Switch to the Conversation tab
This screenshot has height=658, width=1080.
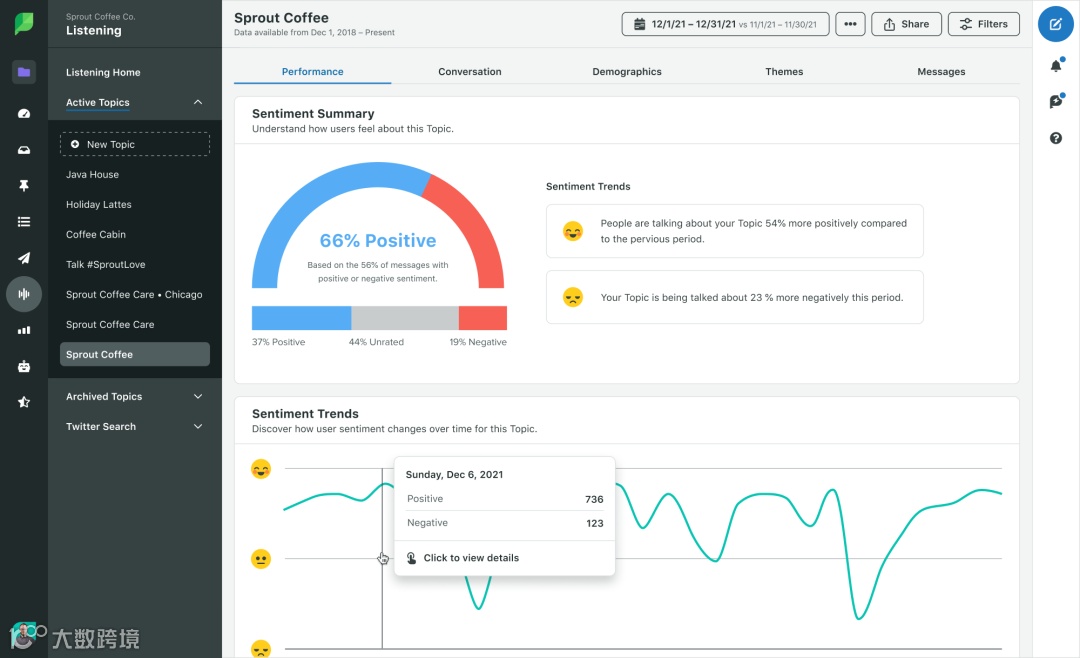[470, 72]
